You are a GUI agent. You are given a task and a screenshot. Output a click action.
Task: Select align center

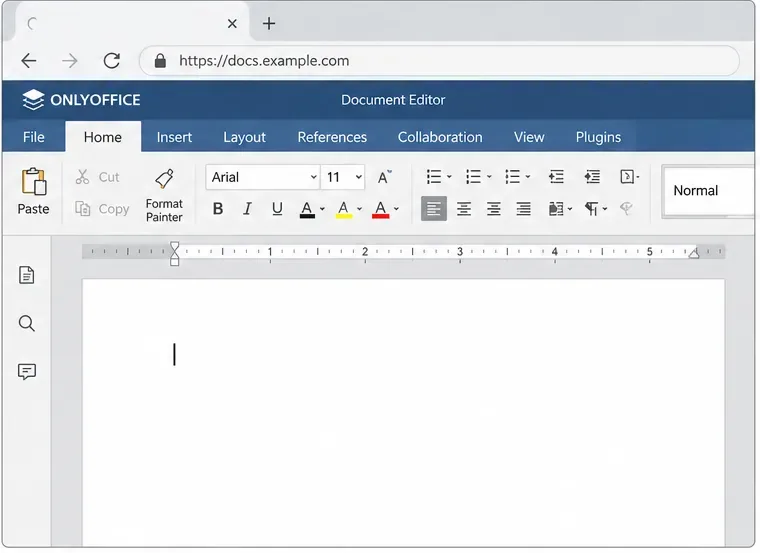[464, 209]
